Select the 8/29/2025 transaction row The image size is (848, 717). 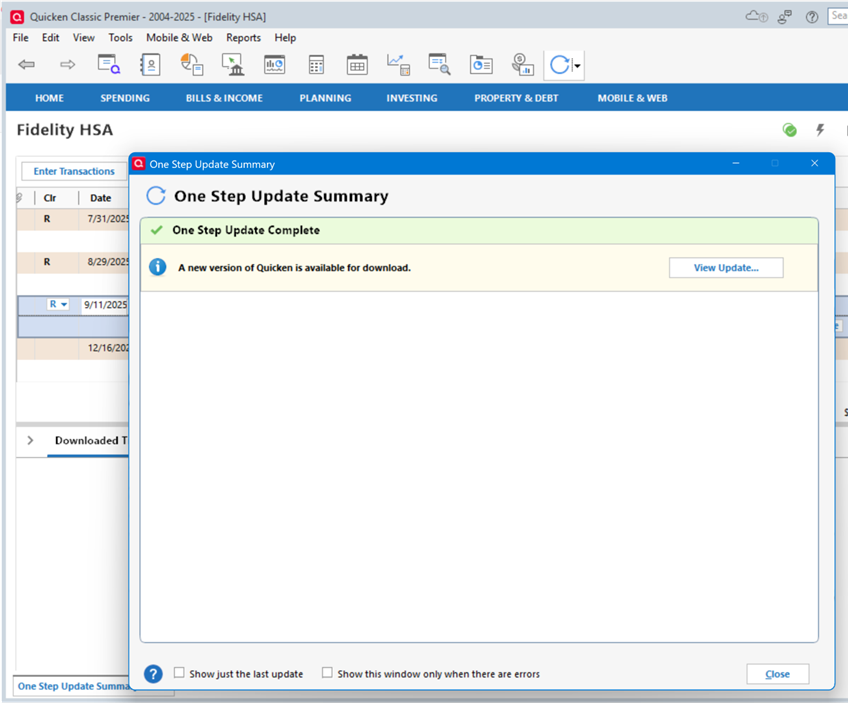[x=73, y=262]
